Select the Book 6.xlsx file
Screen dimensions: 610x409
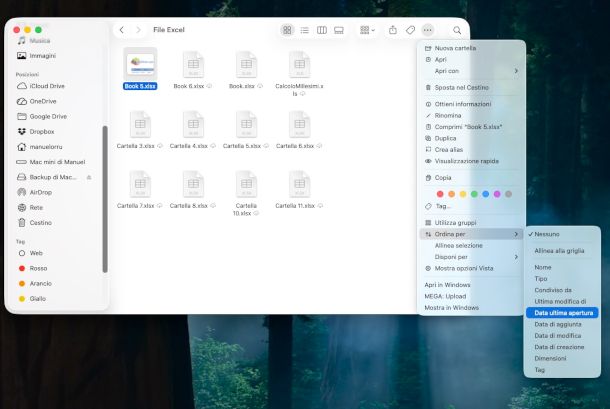click(193, 70)
